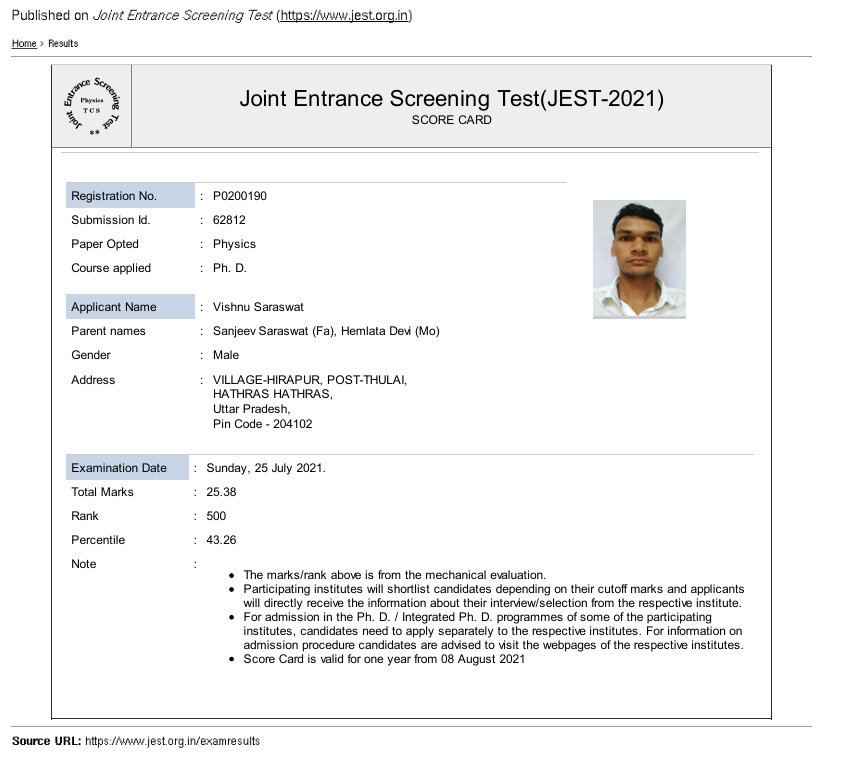This screenshot has height=758, width=862.
Task: Click the Score Card validity note
Action: 384,659
